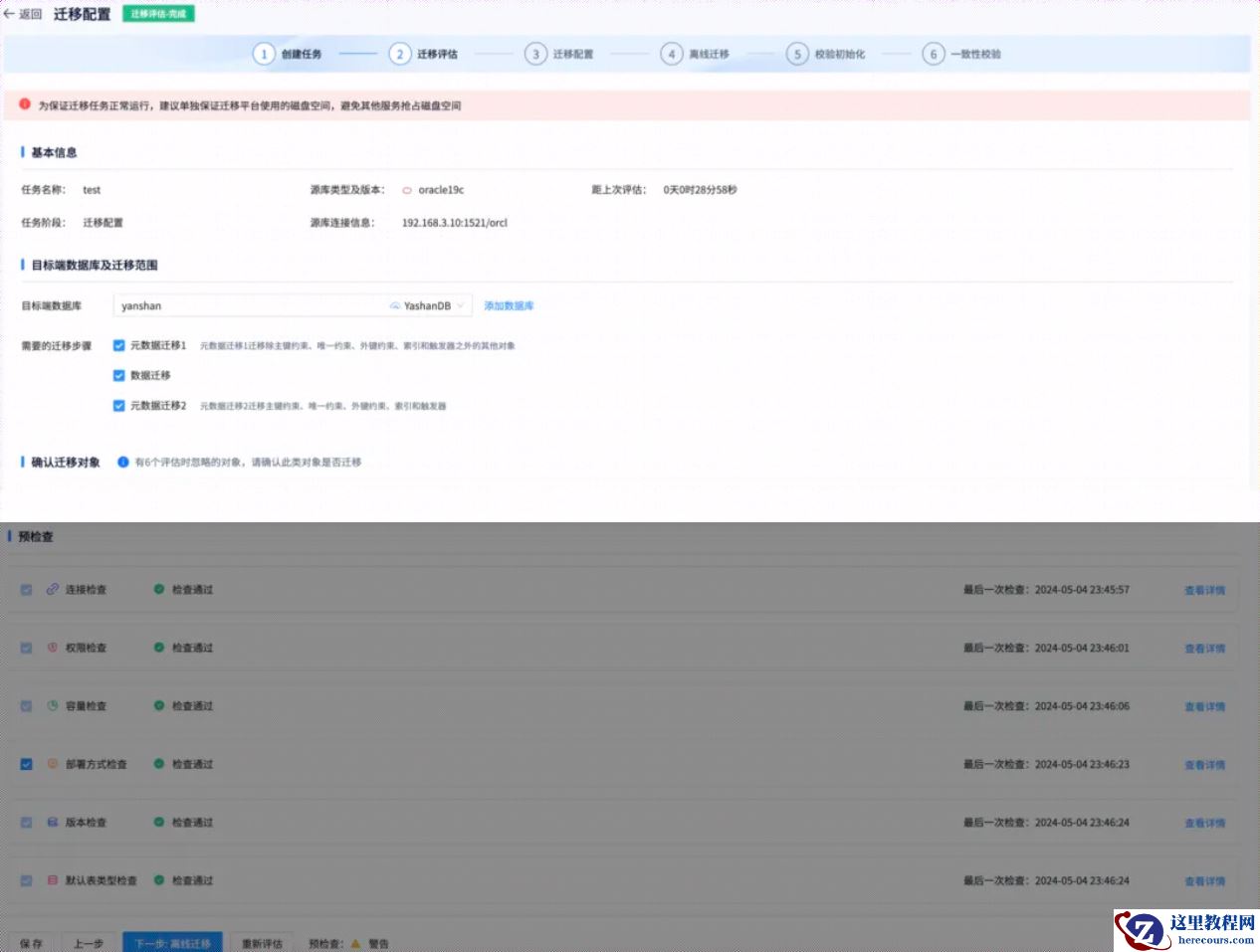Toggle the 默认表类型检查 checkbox
1260x952 pixels.
27,880
